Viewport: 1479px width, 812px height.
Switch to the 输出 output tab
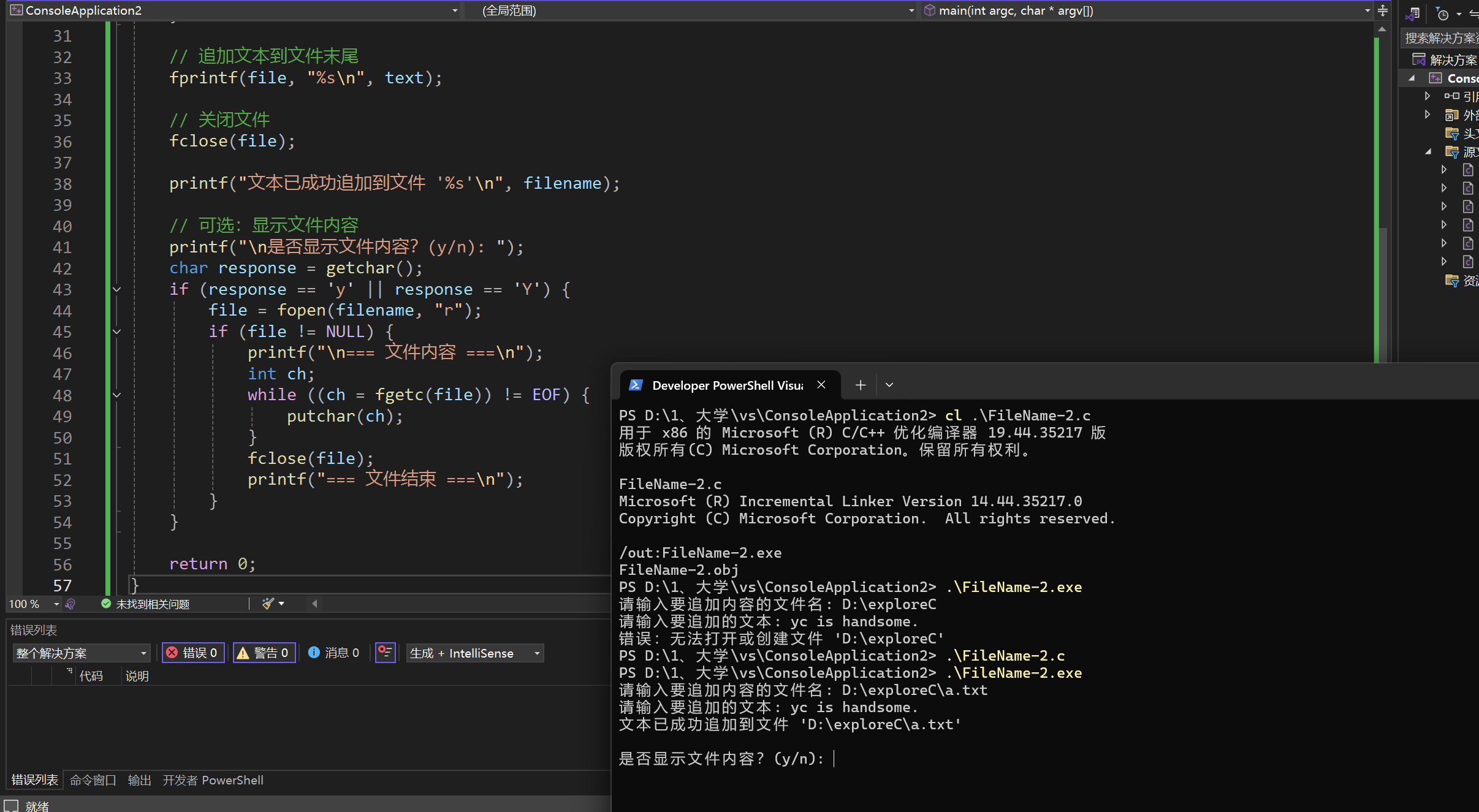coord(139,780)
